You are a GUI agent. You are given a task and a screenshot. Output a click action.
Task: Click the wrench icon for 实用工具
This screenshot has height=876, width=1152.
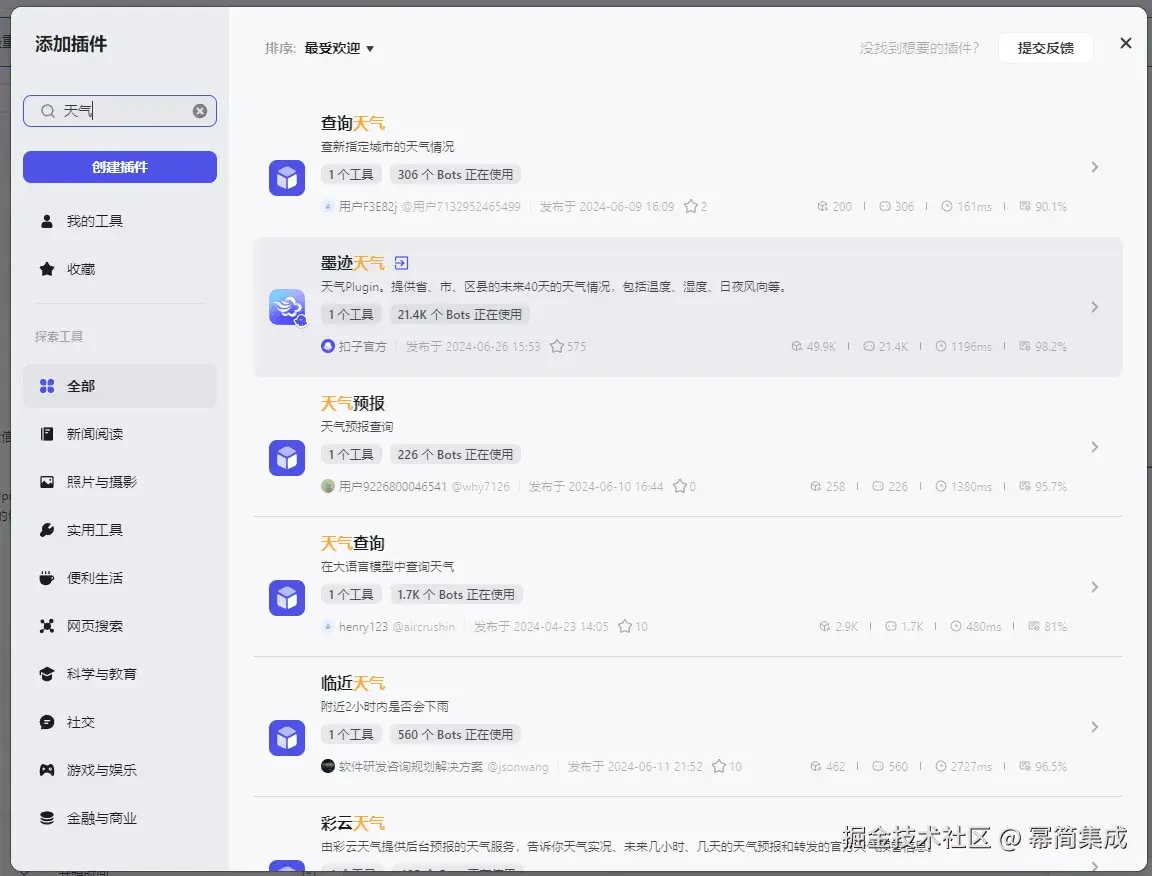[x=47, y=529]
